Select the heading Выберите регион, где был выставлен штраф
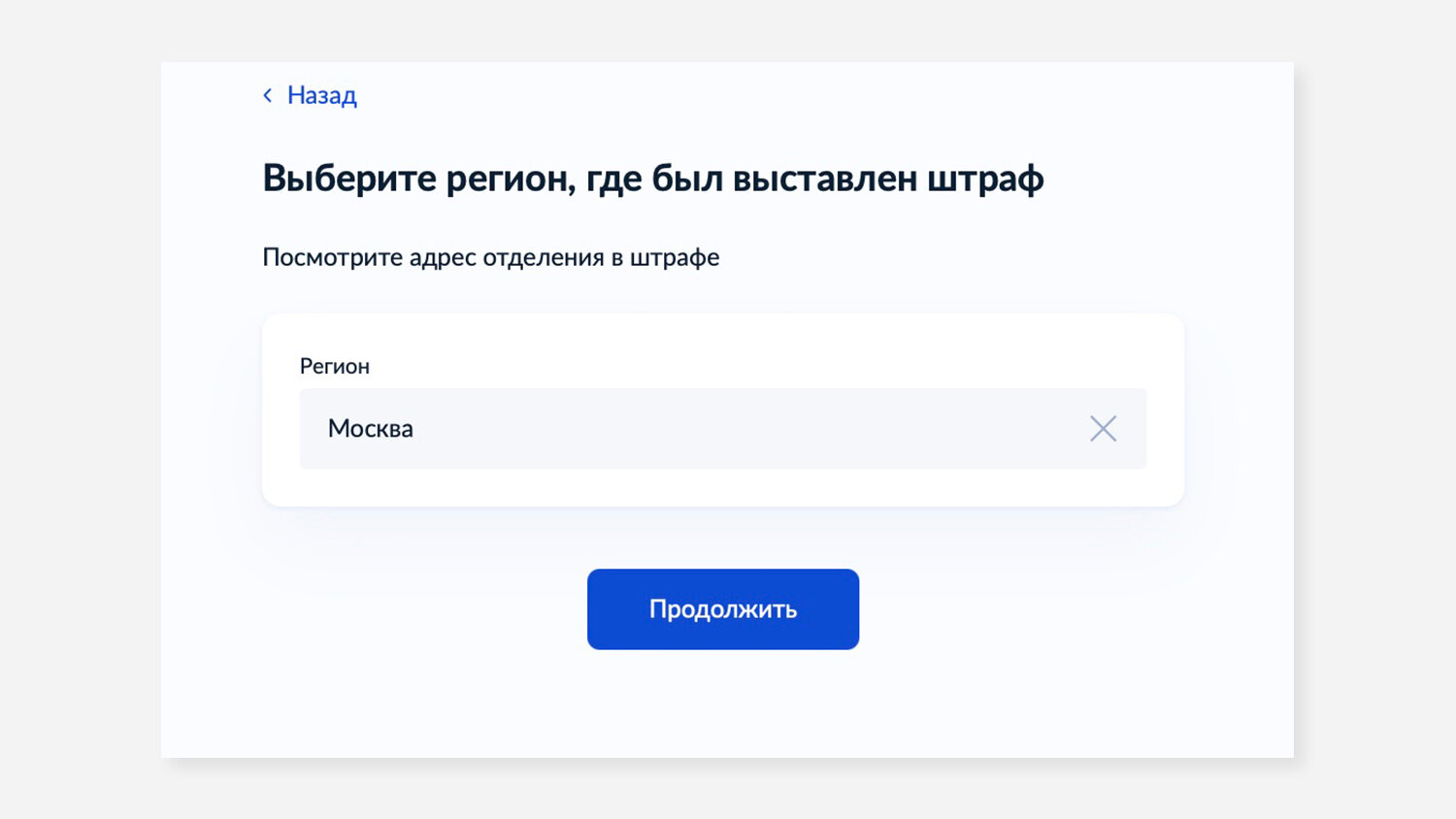 point(653,179)
